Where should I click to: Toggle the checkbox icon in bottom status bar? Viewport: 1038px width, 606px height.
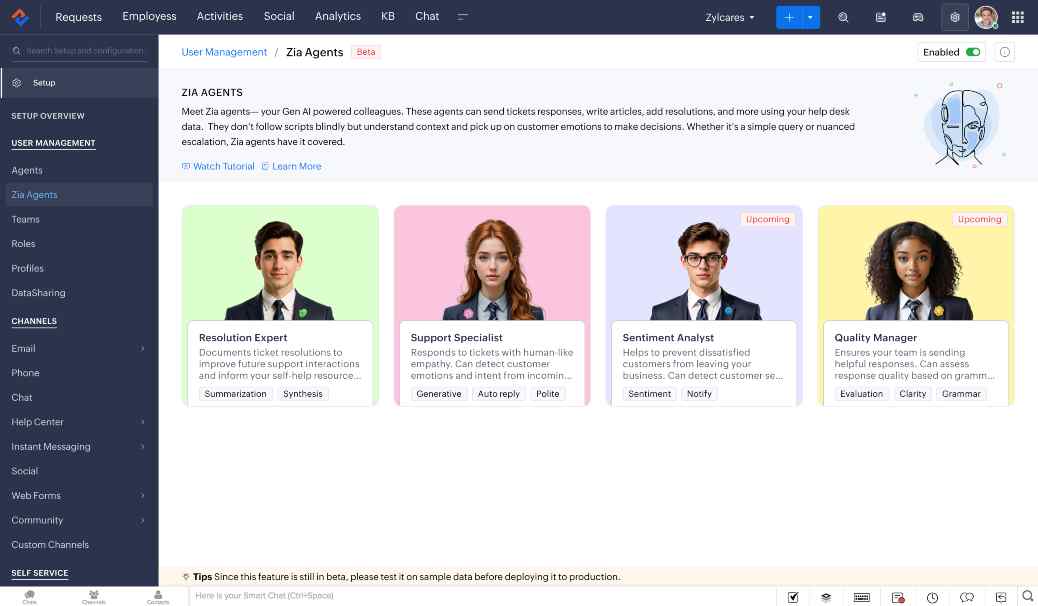(x=792, y=597)
